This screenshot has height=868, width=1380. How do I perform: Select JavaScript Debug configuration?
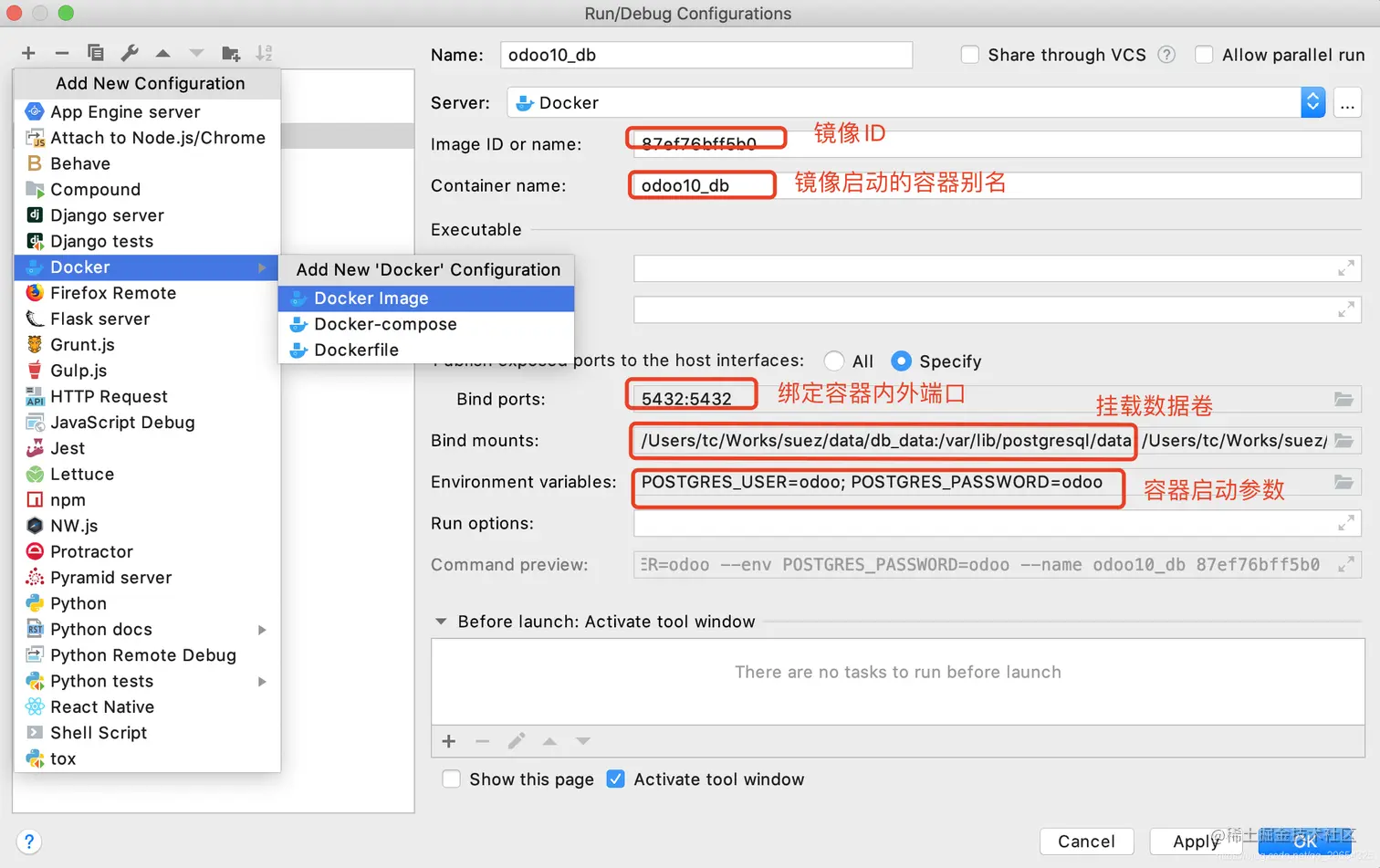[x=147, y=423]
